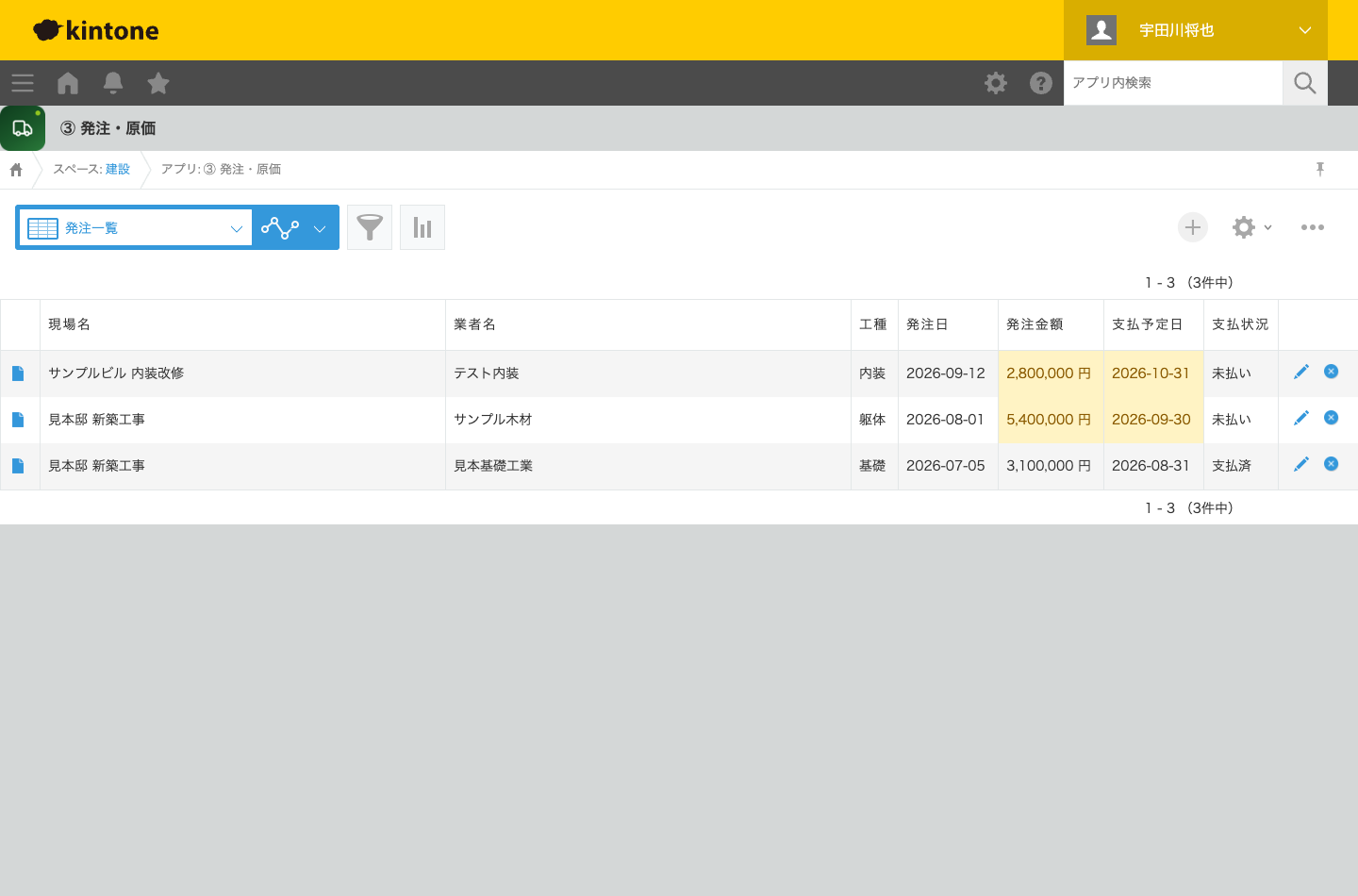Open the favorites star menu

[x=158, y=83]
